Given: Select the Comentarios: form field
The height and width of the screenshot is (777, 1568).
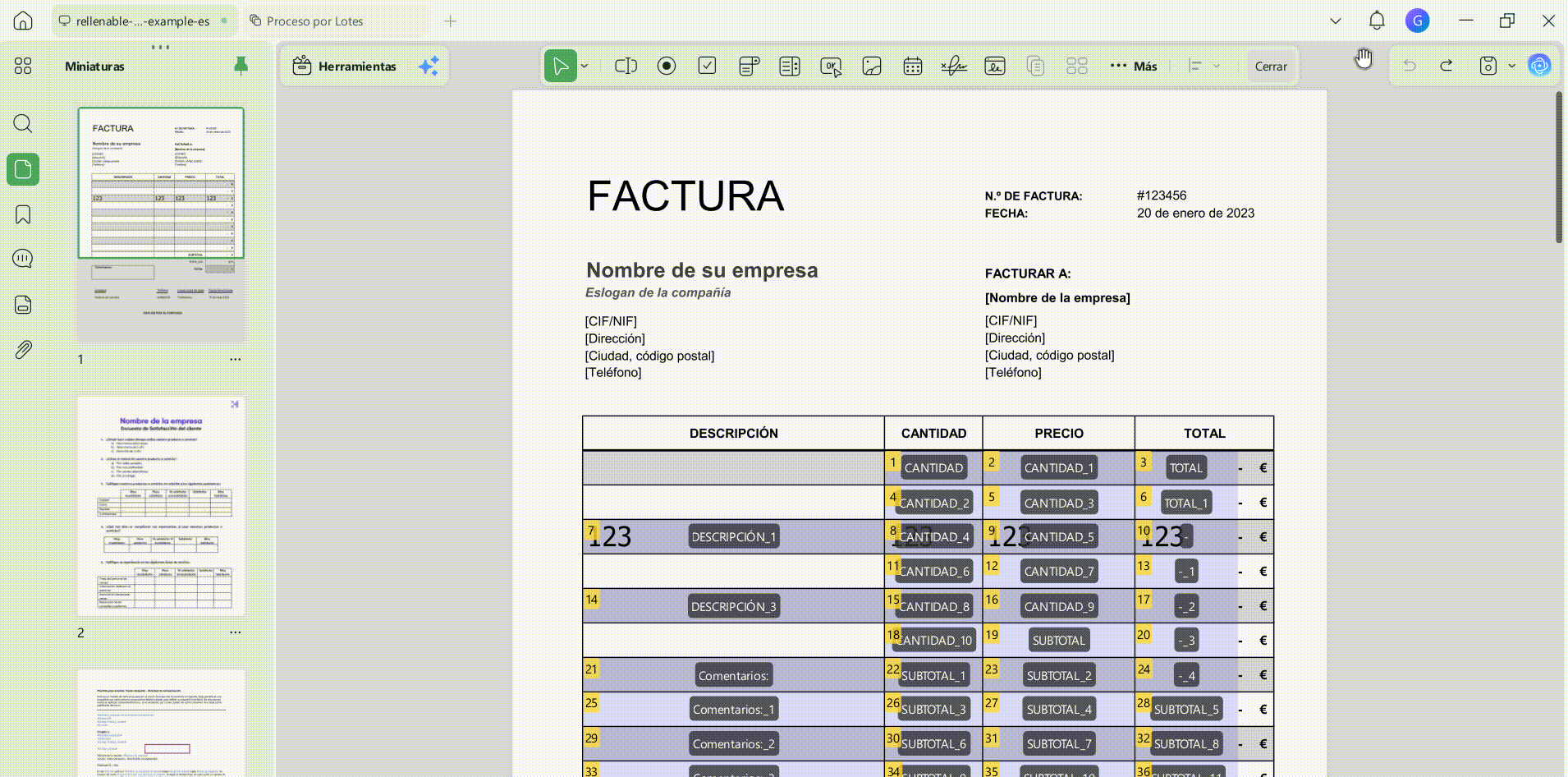Looking at the screenshot, I should click(734, 676).
